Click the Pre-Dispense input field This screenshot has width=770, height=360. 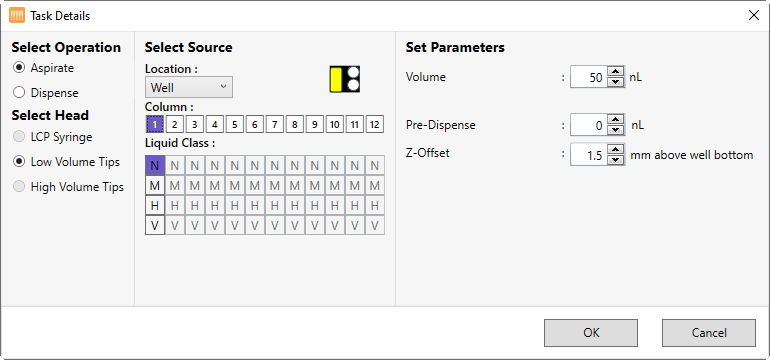(x=588, y=125)
